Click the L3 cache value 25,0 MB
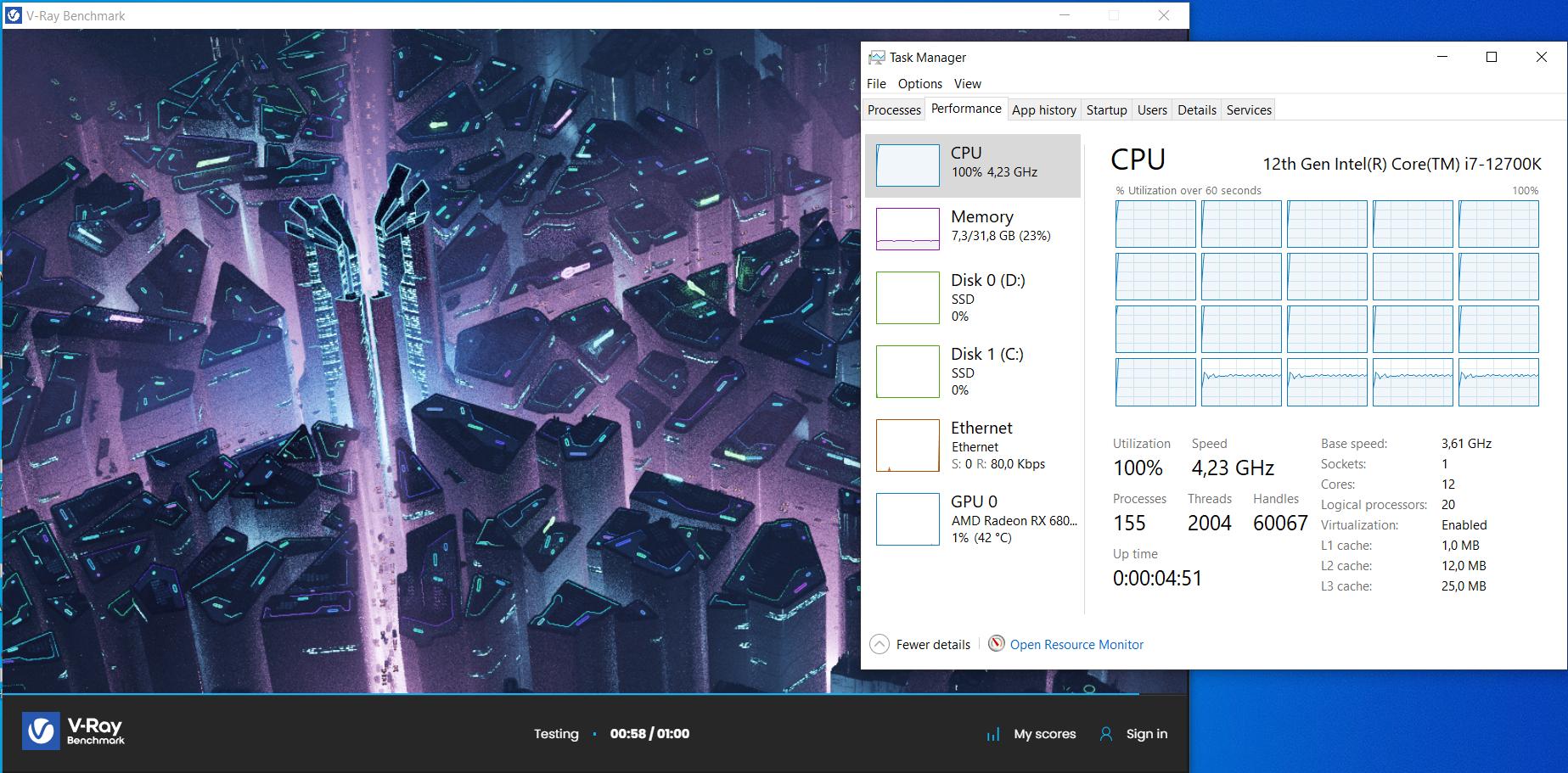Image resolution: width=1568 pixels, height=773 pixels. tap(1464, 586)
